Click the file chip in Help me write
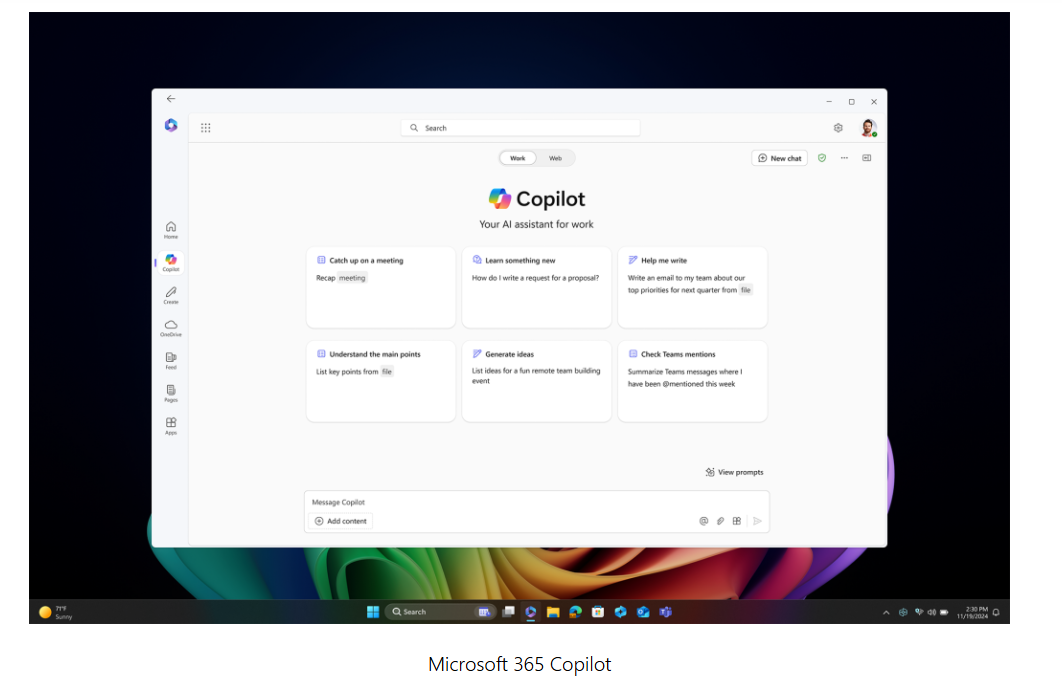 point(746,290)
